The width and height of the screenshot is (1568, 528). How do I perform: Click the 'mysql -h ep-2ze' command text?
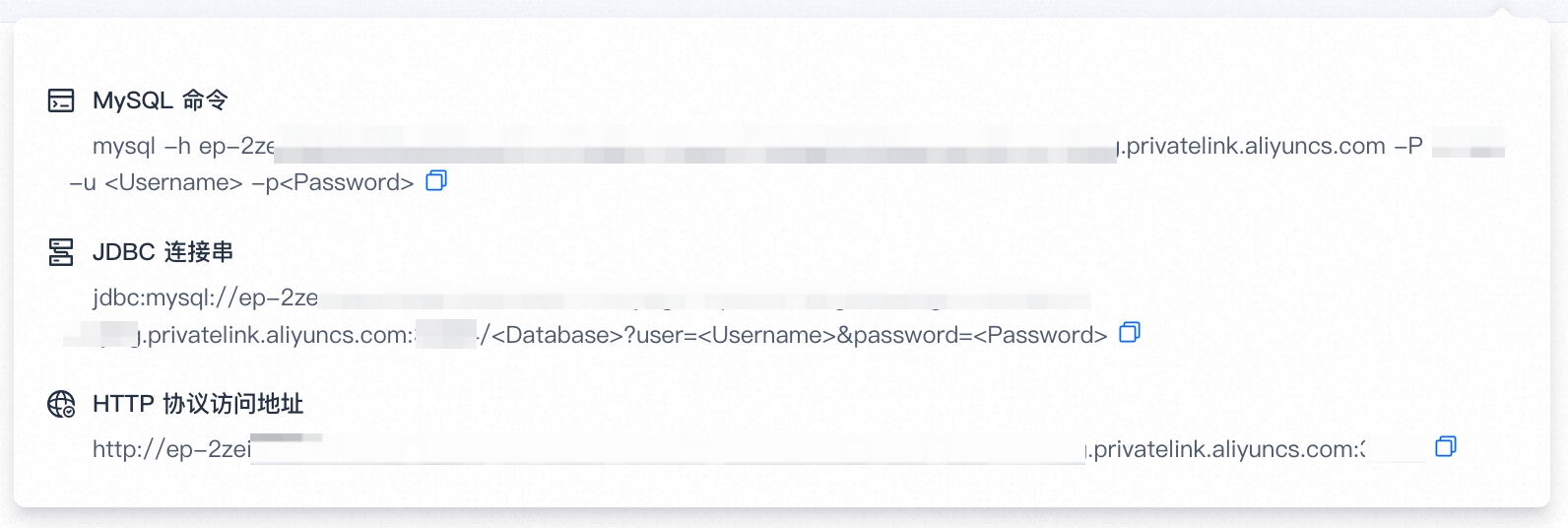[183, 147]
